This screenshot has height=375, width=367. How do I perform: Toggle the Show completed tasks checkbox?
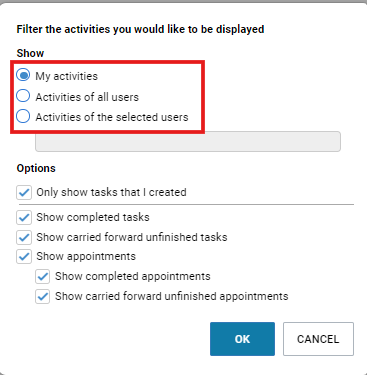click(24, 217)
